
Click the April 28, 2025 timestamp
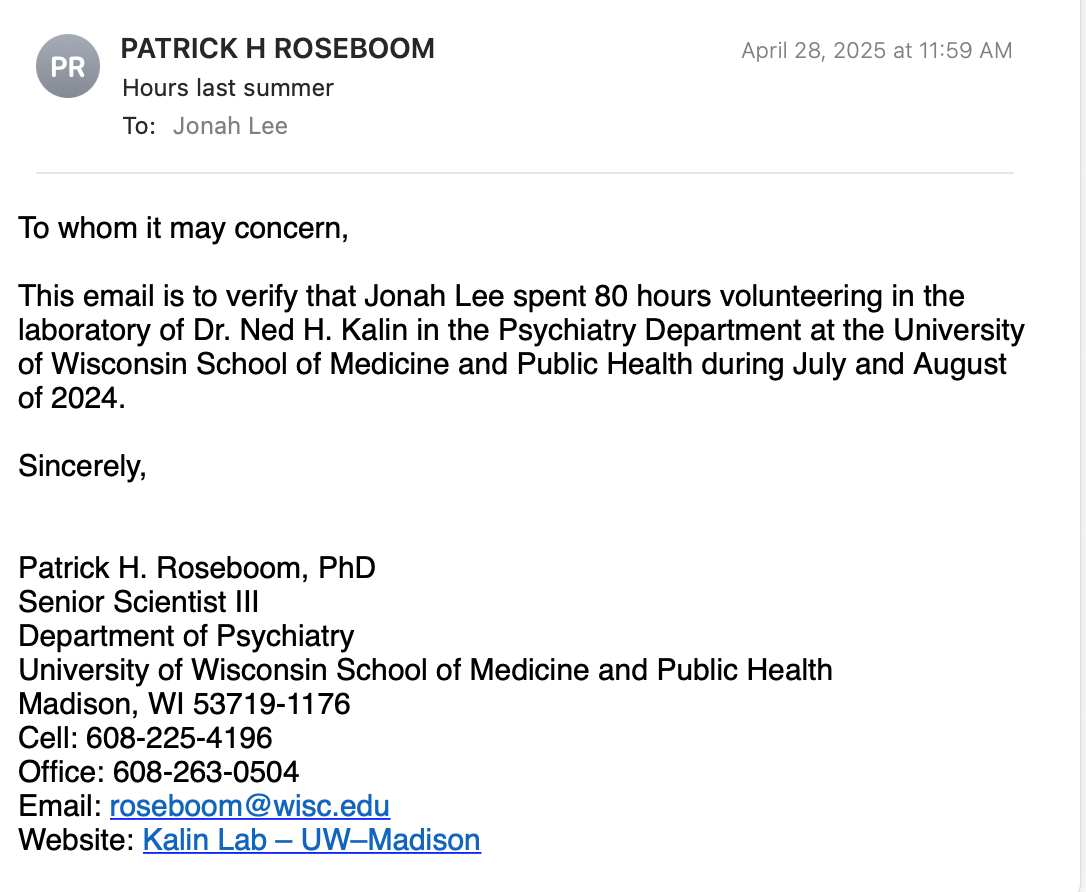pyautogui.click(x=876, y=50)
